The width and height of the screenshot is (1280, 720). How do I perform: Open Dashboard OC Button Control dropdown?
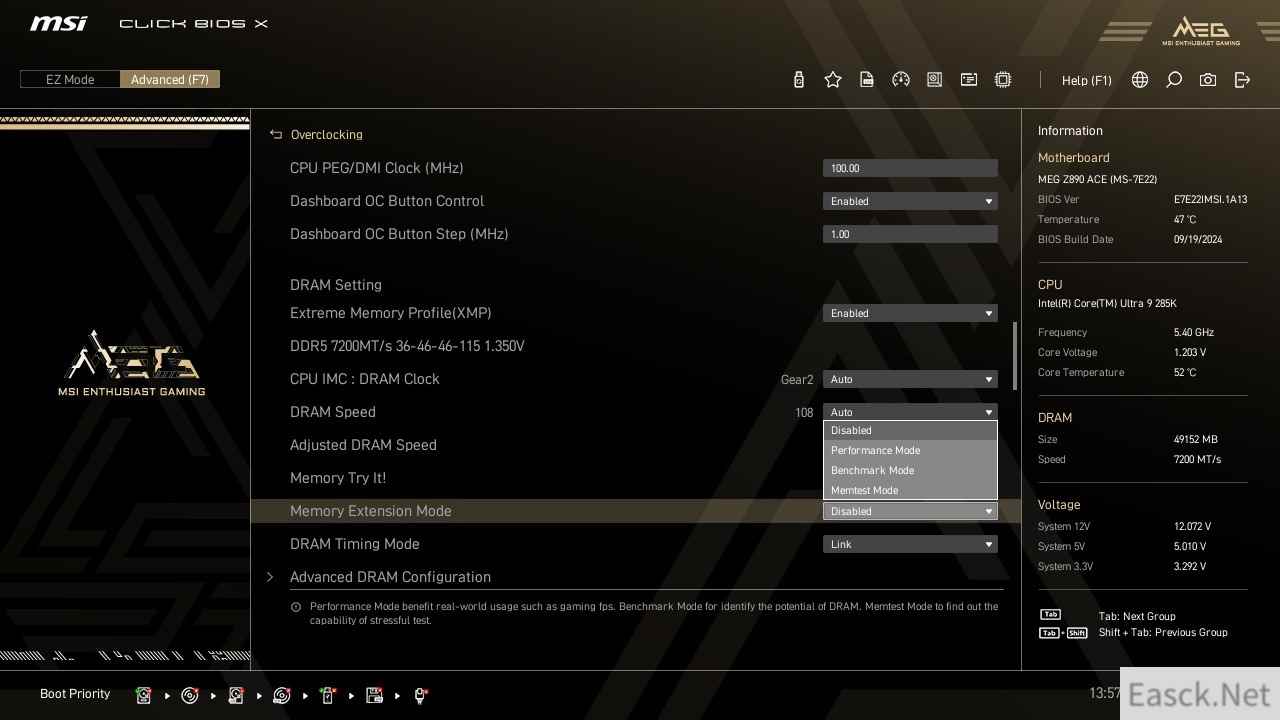(910, 201)
